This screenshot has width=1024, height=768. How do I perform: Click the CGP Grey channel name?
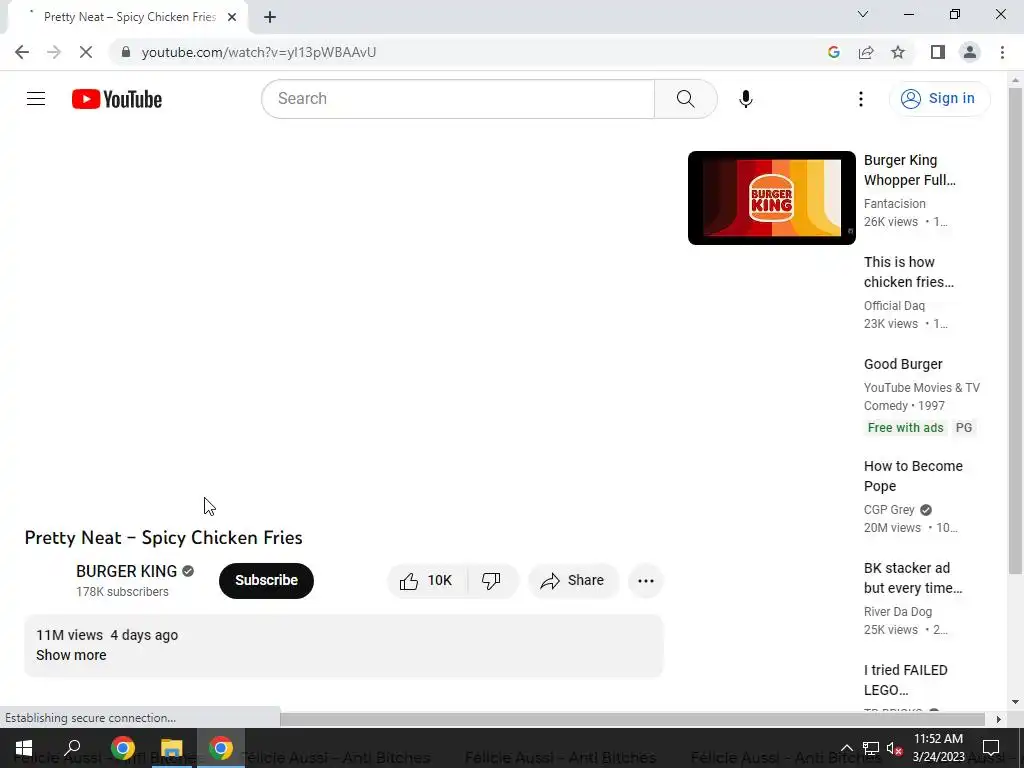(x=889, y=509)
